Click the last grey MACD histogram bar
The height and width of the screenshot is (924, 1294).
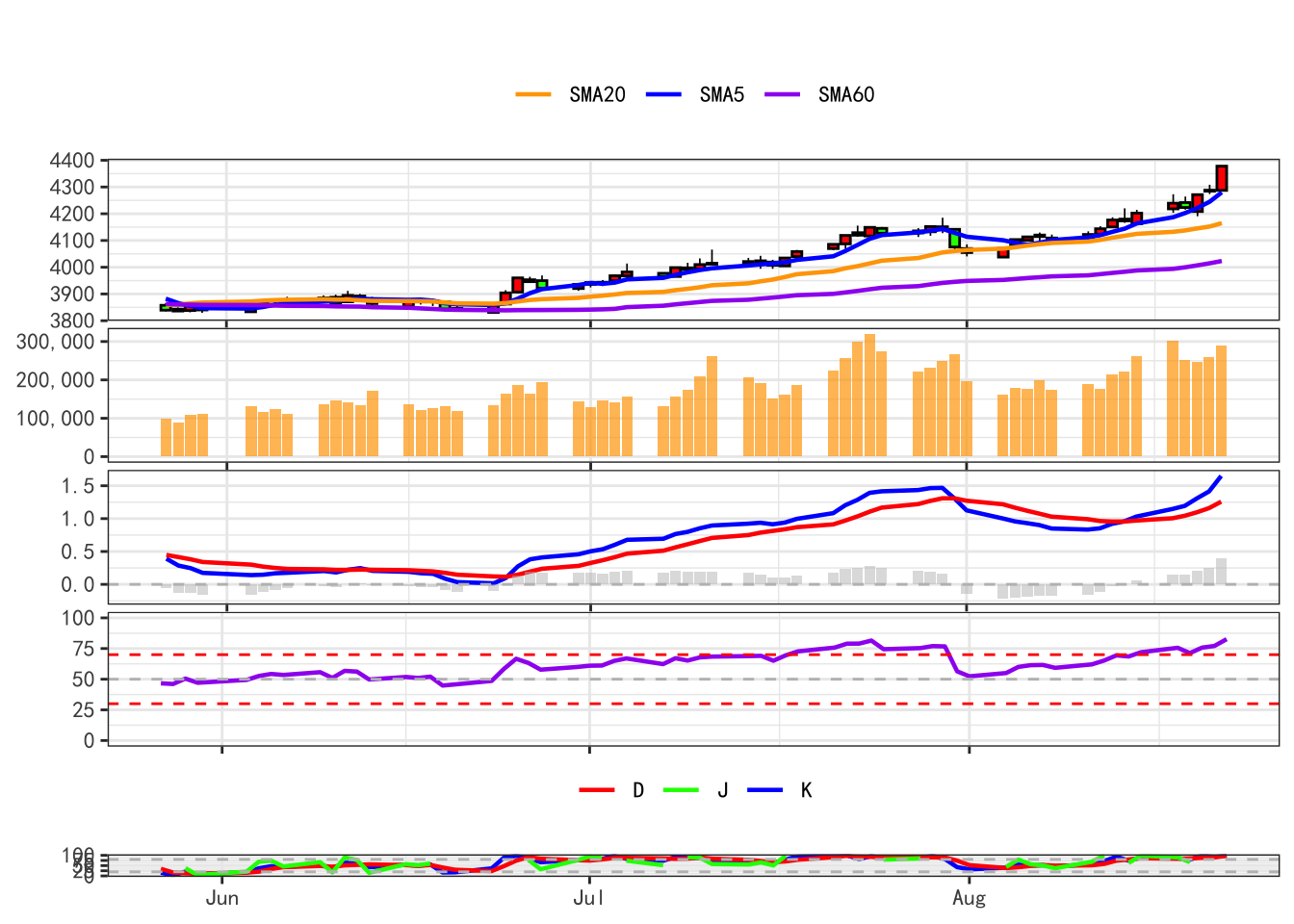point(1222,571)
